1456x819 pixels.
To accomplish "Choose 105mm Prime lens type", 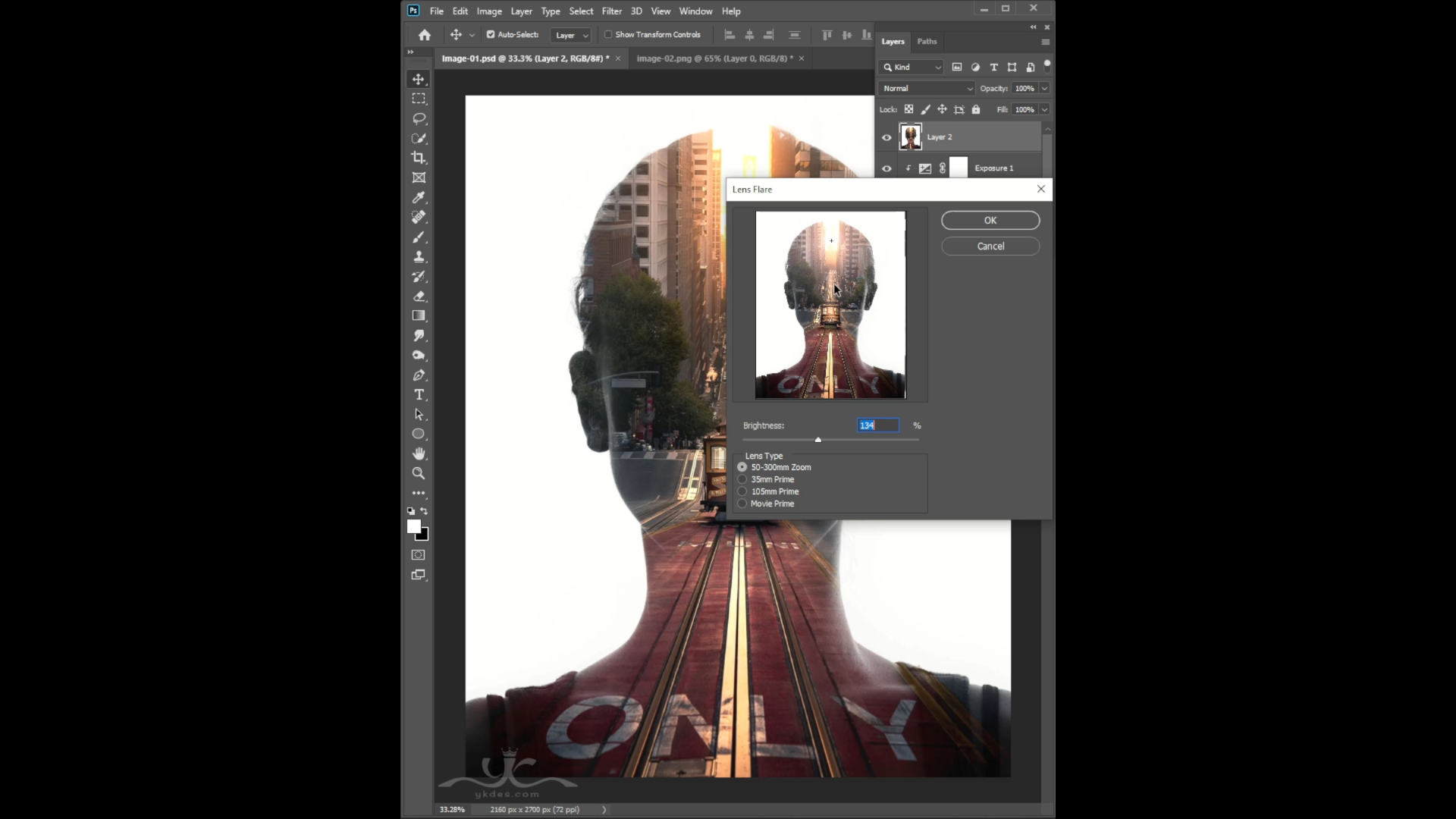I will [x=742, y=491].
